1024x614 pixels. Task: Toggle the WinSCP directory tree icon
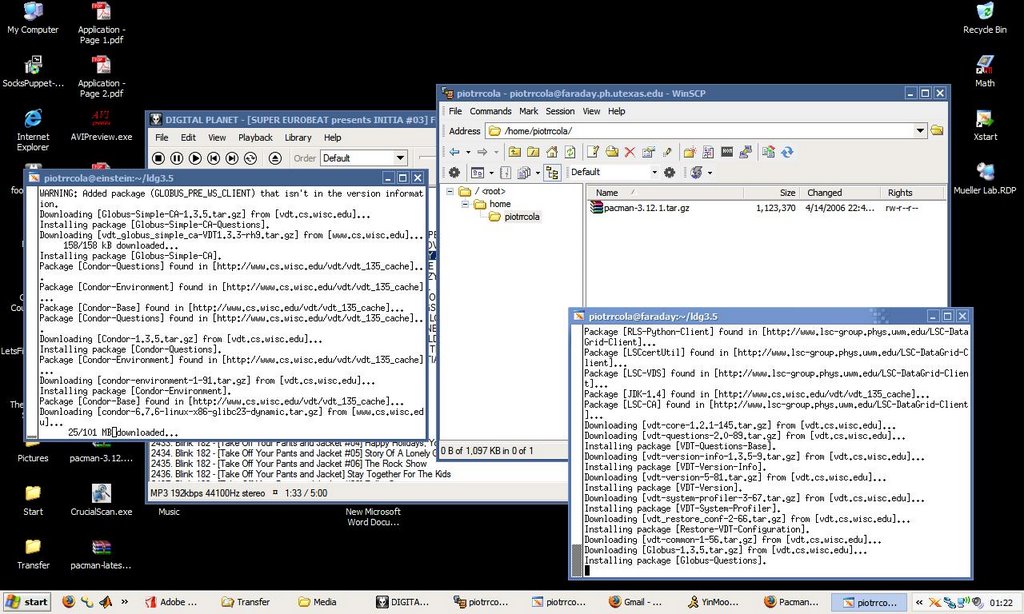click(552, 172)
